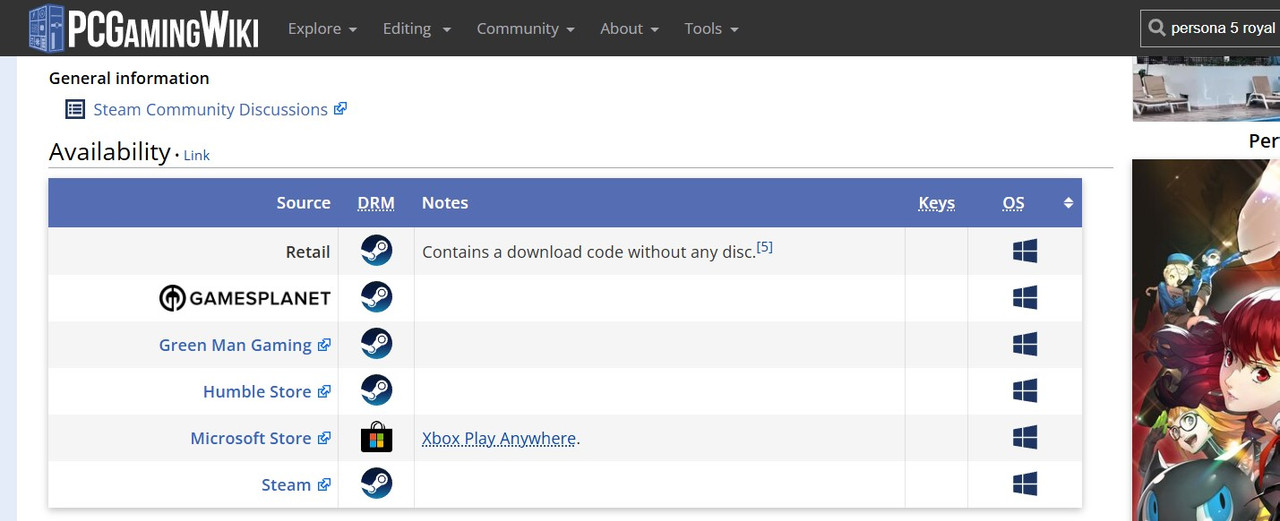
Task: Click the Windows icon in Steam row
Action: [x=1025, y=484]
